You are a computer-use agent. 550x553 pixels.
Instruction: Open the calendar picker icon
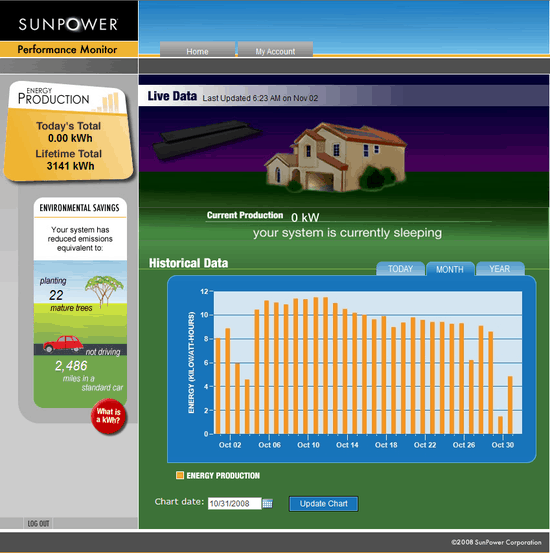(267, 503)
